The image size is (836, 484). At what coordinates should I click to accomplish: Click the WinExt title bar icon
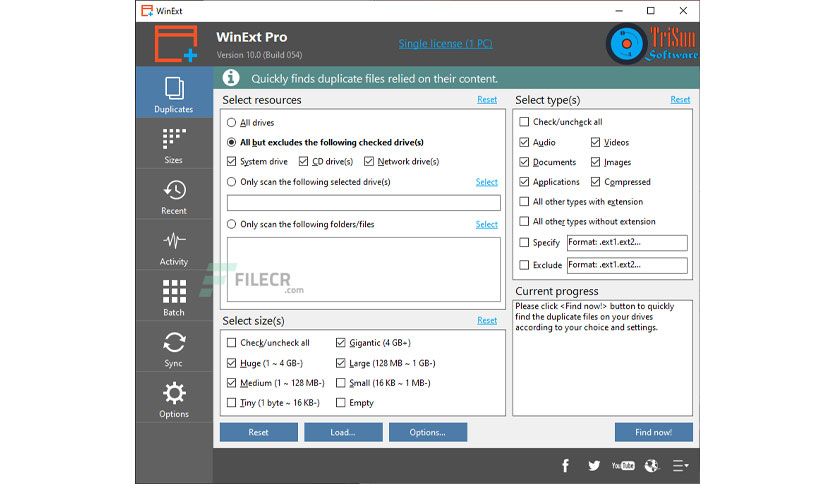click(147, 11)
